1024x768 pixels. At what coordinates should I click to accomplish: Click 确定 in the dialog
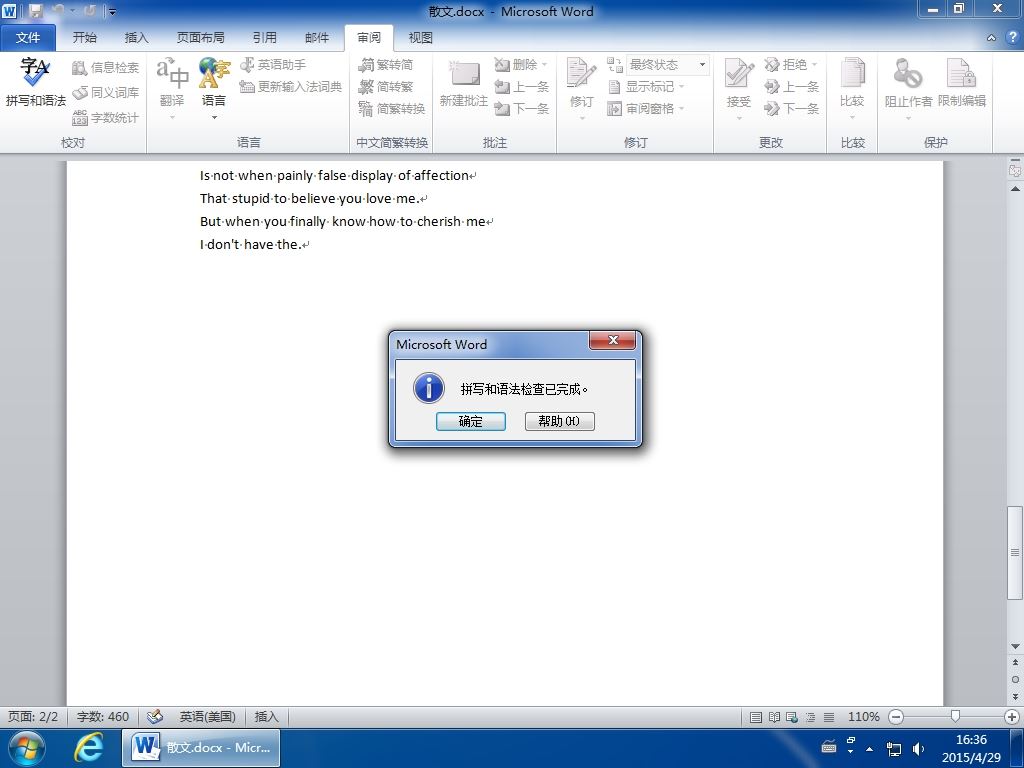tap(471, 421)
